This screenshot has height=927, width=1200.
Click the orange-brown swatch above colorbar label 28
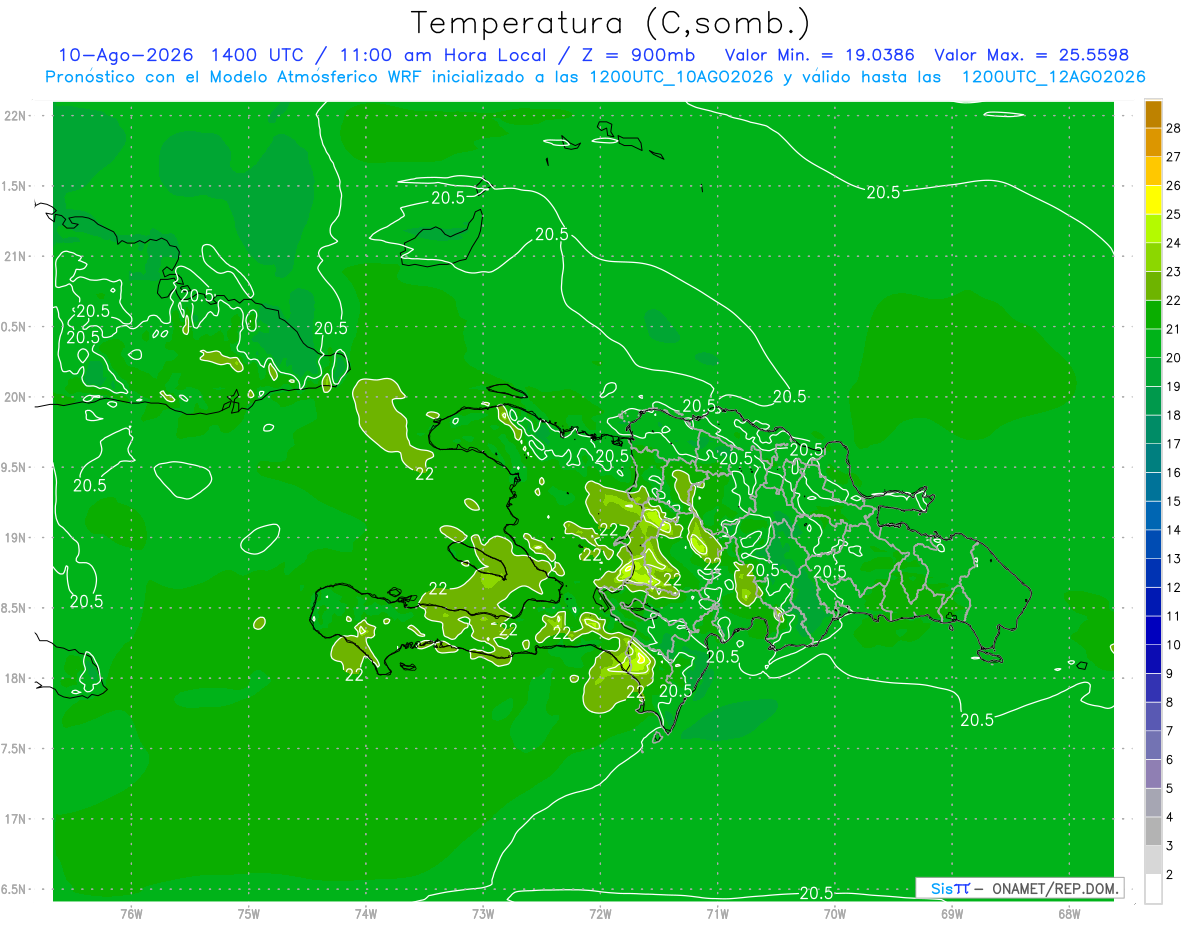coord(1153,114)
